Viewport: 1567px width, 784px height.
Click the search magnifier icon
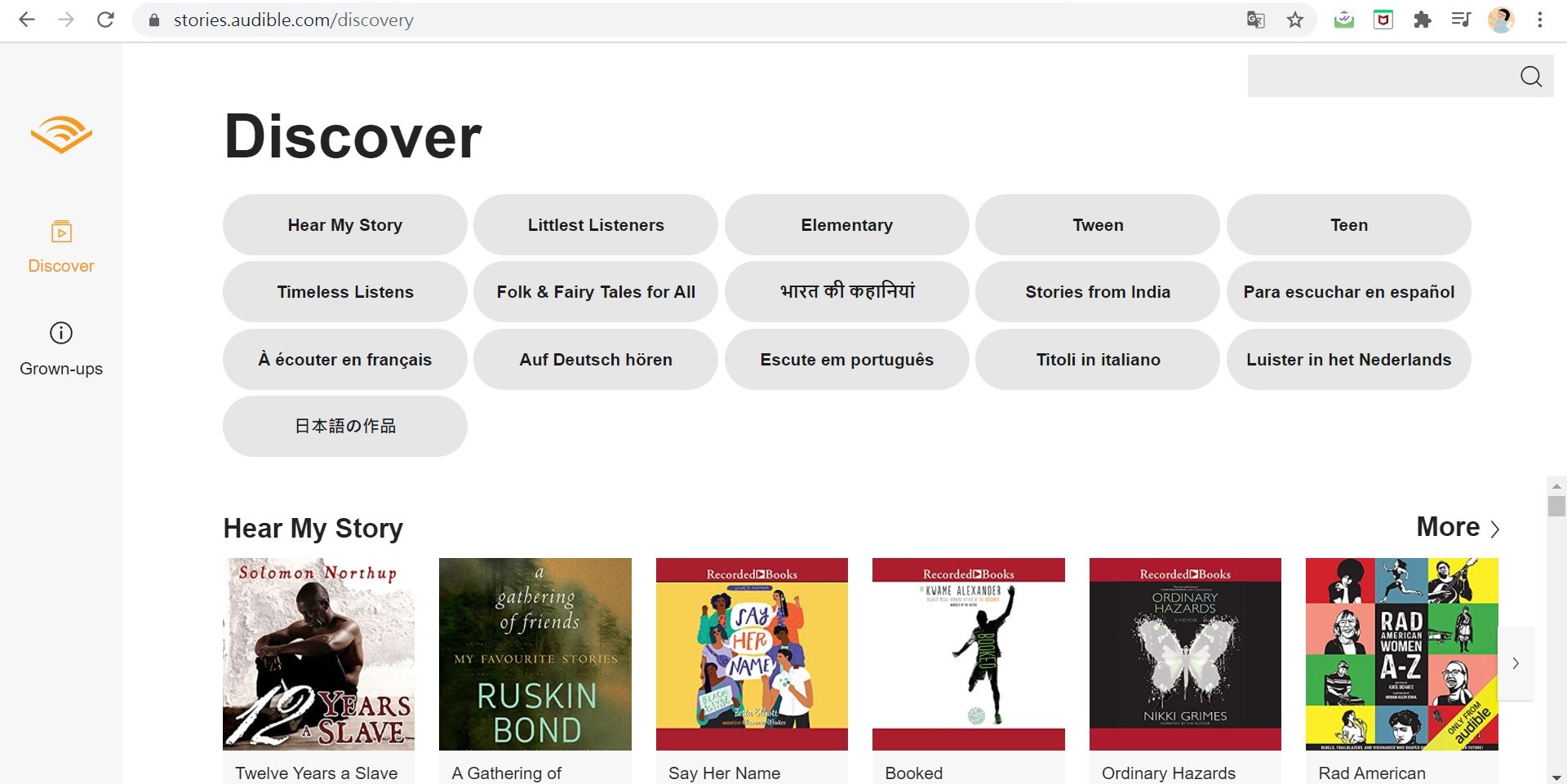pos(1530,77)
